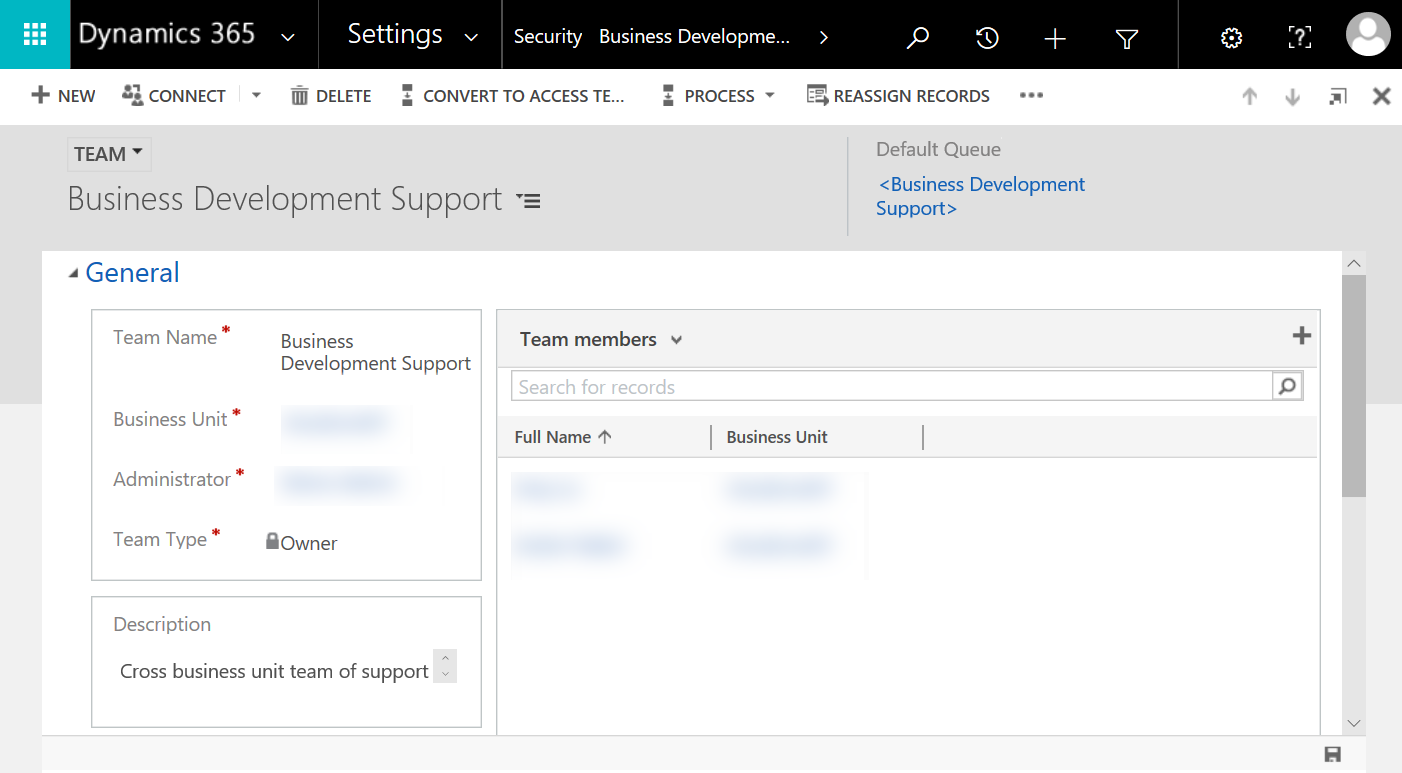The width and height of the screenshot is (1402, 773).
Task: Click the save disk icon in footer
Action: pos(1332,754)
